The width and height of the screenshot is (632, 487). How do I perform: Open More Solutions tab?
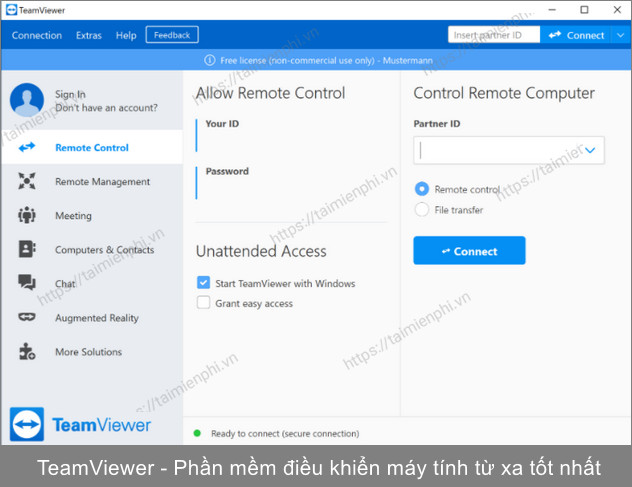point(92,352)
